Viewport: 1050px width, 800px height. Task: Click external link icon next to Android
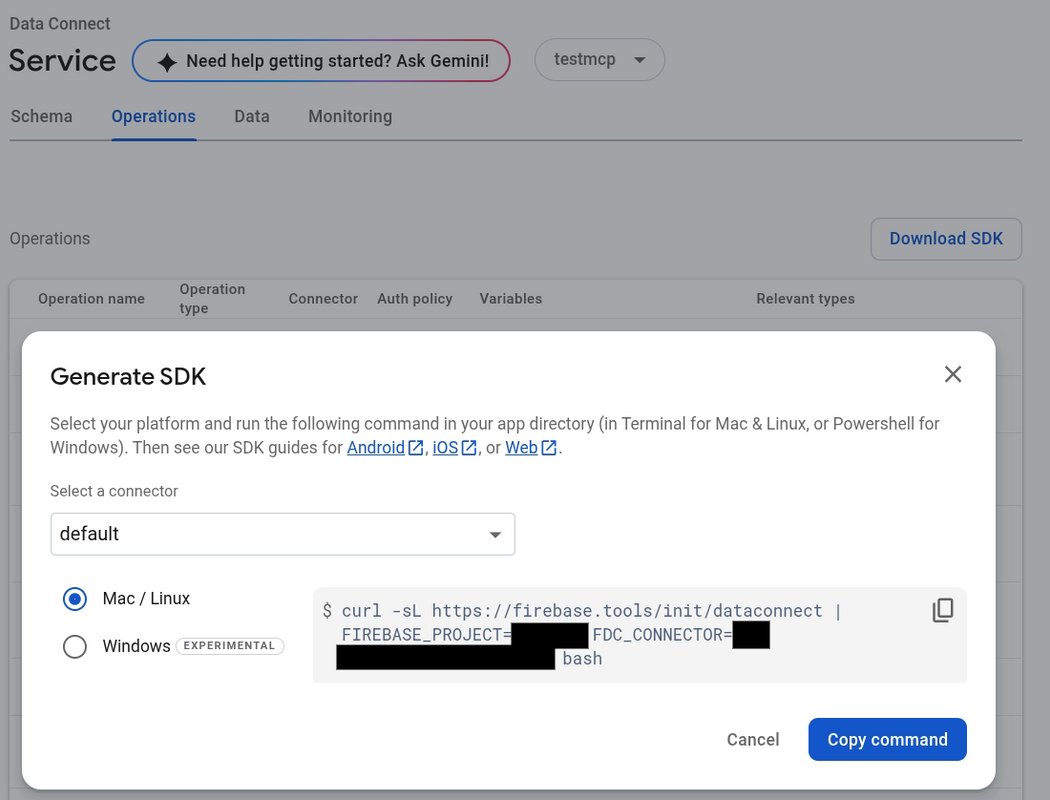[415, 448]
